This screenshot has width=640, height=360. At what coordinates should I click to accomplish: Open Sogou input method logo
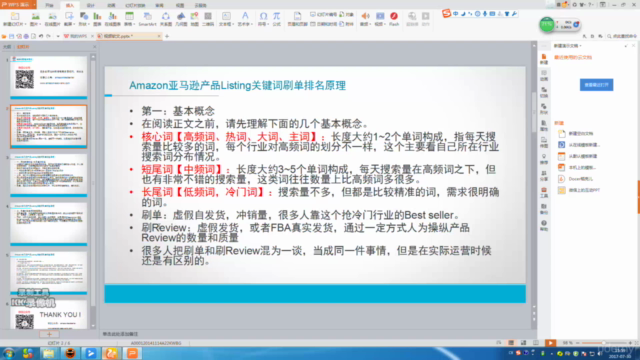[446, 13]
